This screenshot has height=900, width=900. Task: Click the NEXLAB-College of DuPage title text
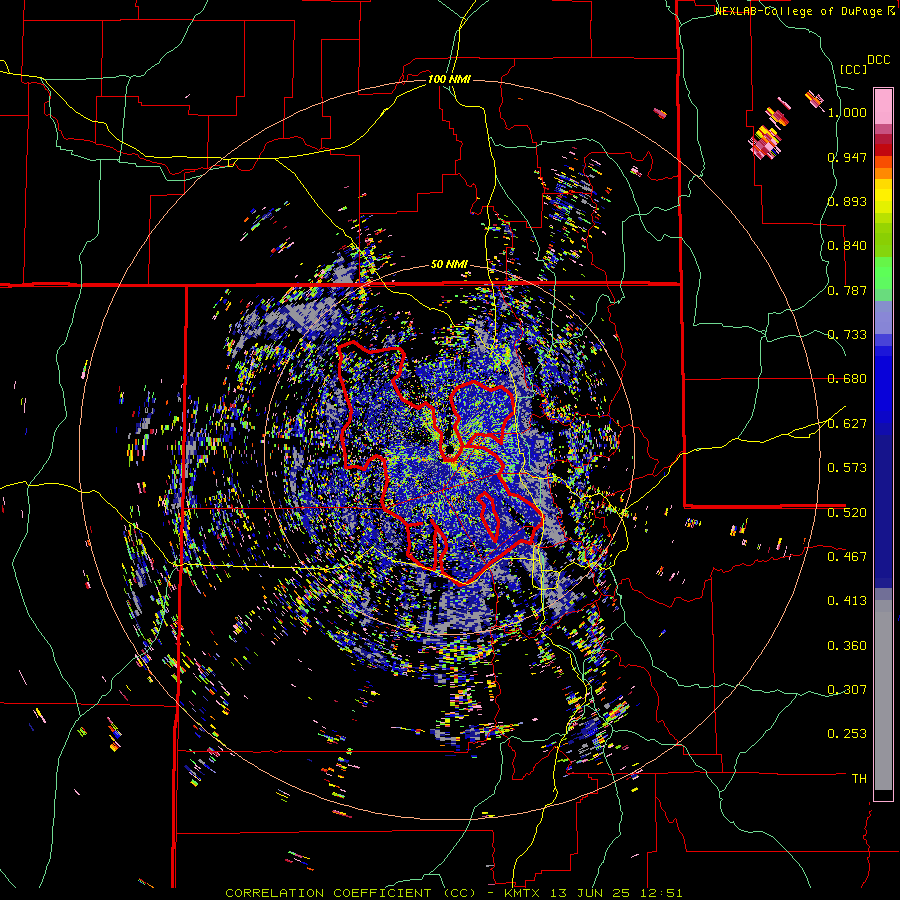click(x=801, y=11)
